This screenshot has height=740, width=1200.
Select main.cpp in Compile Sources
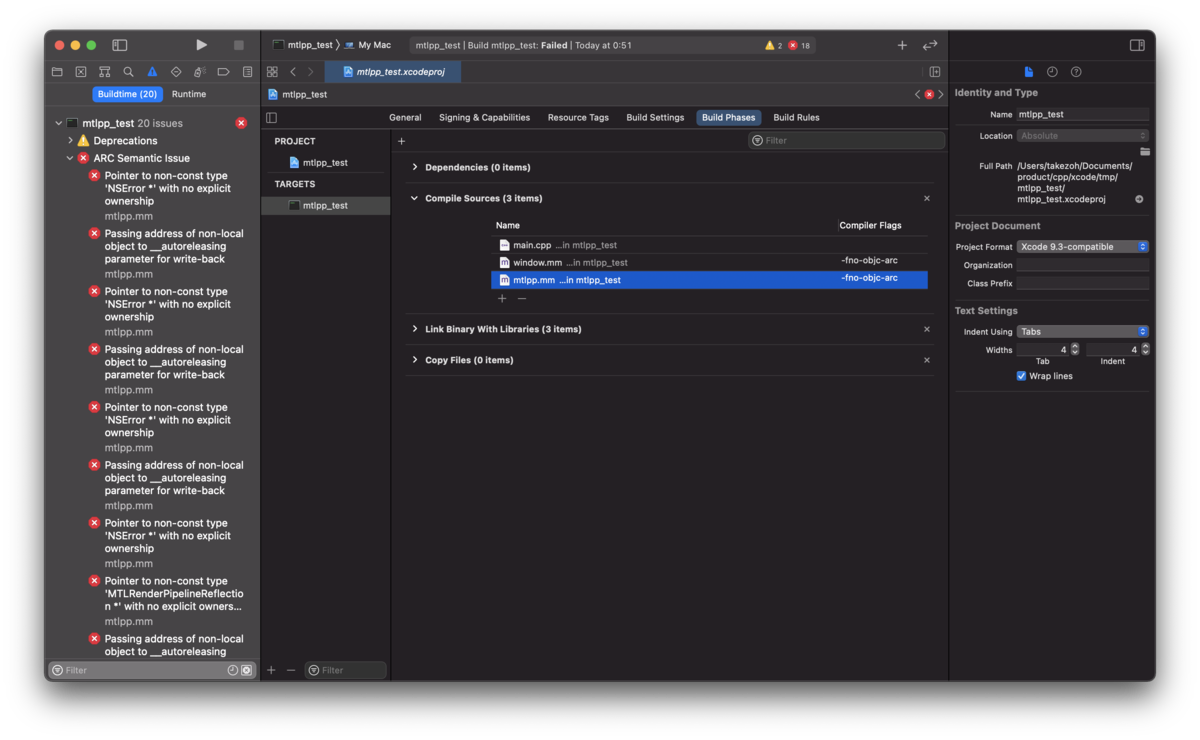(709, 245)
